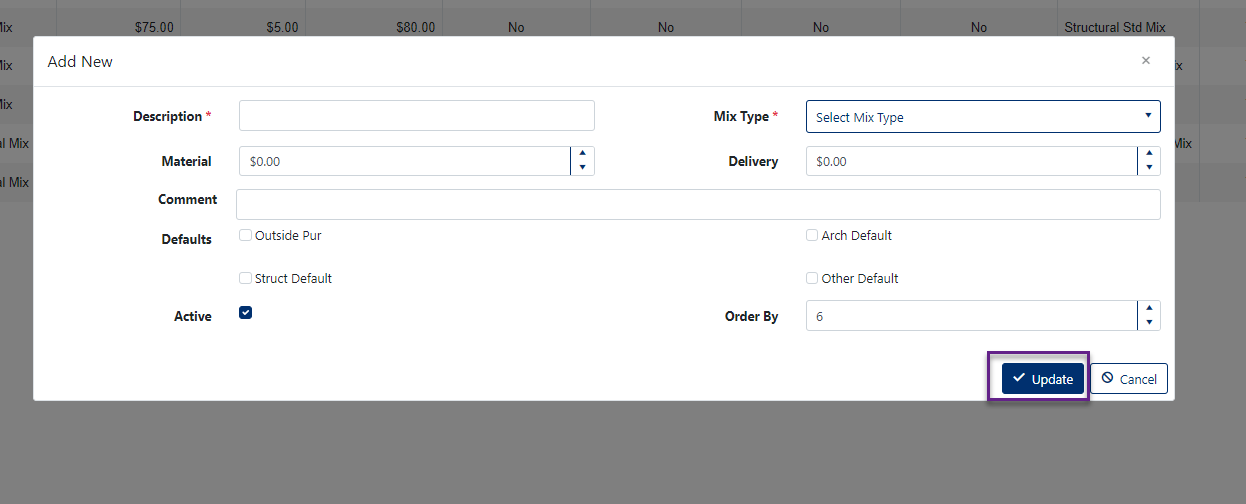The width and height of the screenshot is (1246, 504).
Task: Enable the Arch Default checkbox
Action: [x=812, y=236]
